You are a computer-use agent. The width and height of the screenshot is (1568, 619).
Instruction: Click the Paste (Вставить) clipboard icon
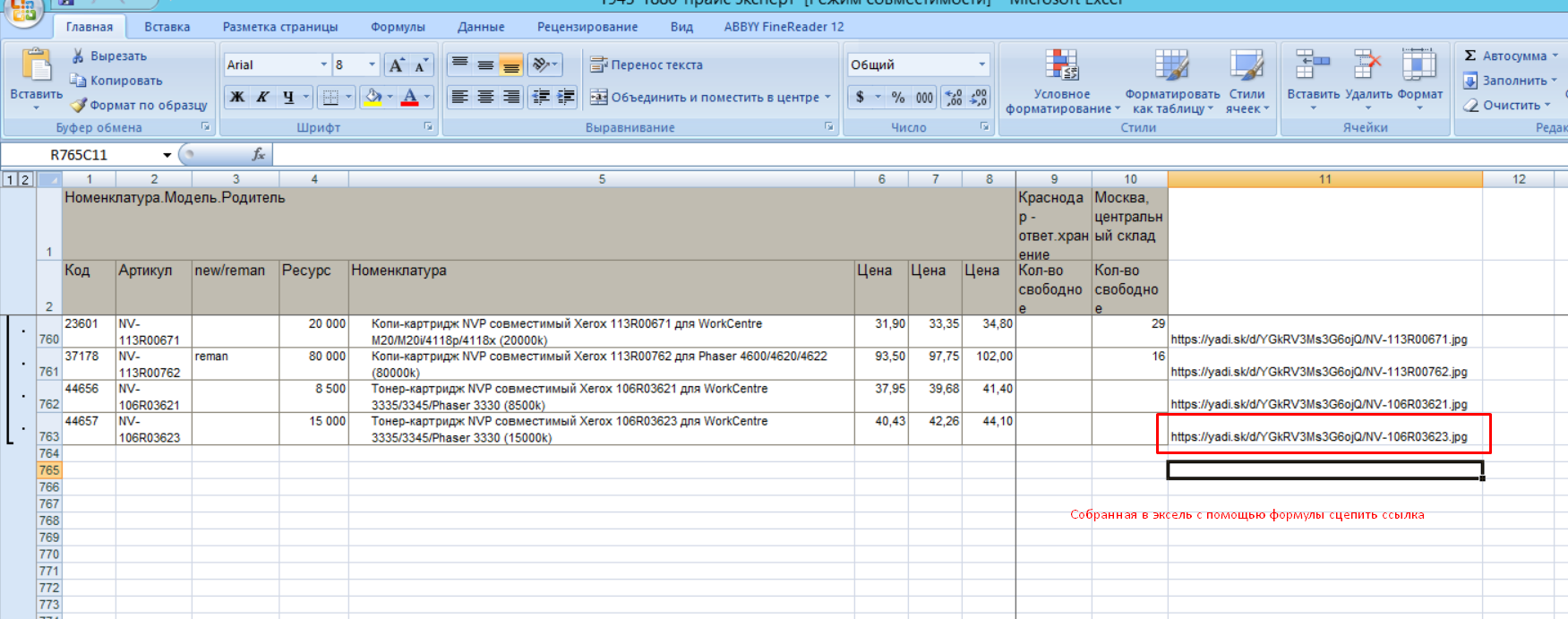pos(36,66)
